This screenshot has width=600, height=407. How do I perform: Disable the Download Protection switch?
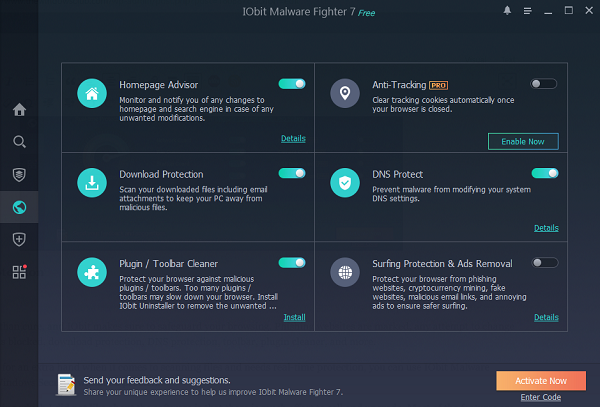pos(292,173)
